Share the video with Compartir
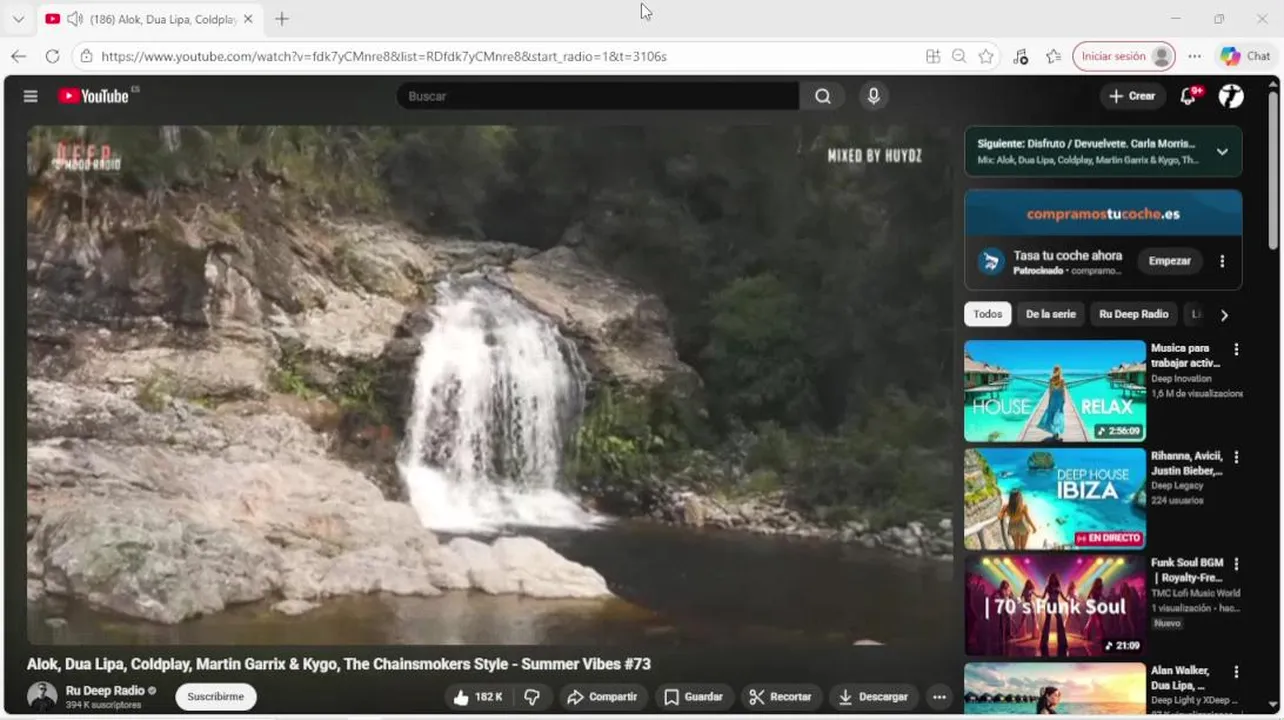The width and height of the screenshot is (1284, 720). point(603,697)
